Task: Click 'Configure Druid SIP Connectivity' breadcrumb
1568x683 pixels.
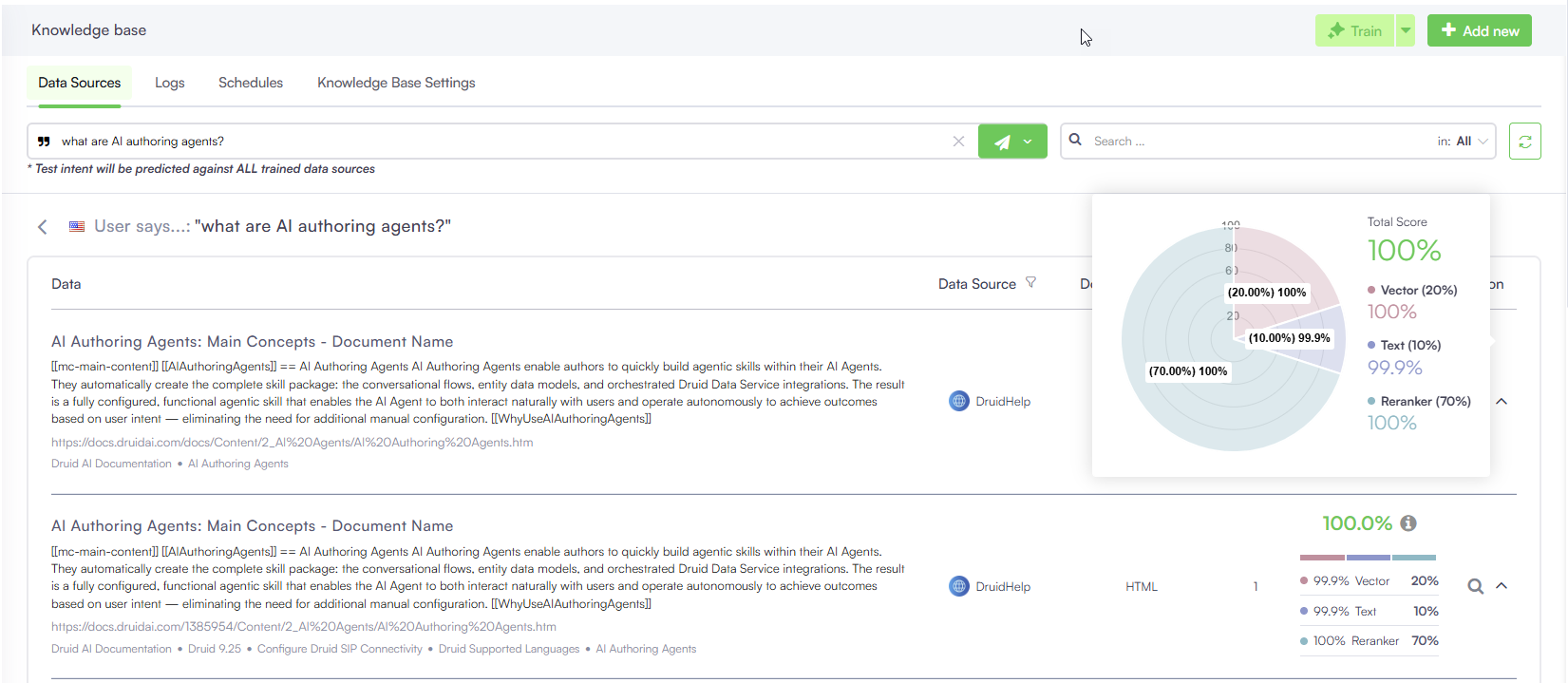Action: (x=340, y=649)
